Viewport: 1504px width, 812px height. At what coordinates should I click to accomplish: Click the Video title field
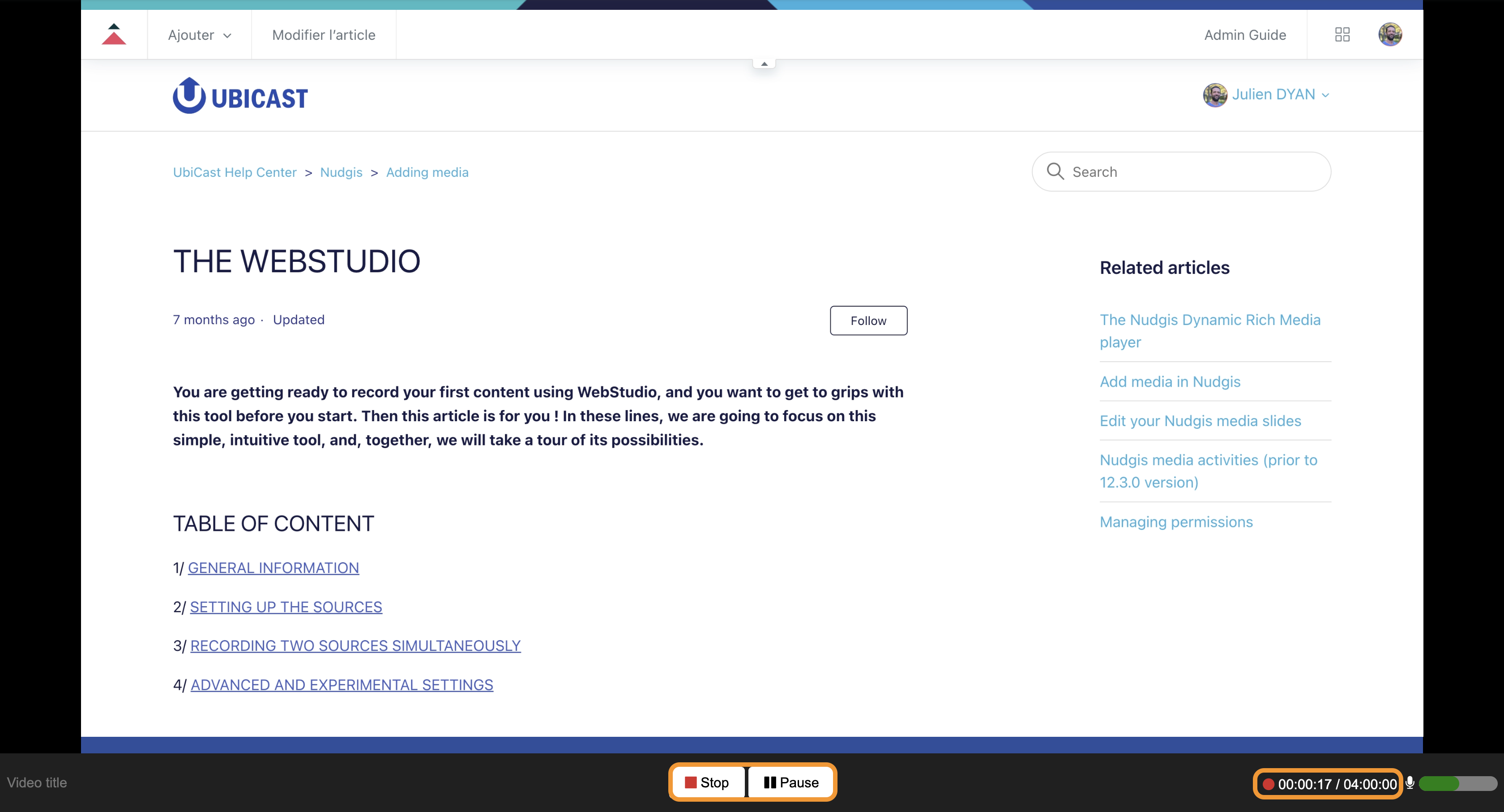click(x=37, y=782)
